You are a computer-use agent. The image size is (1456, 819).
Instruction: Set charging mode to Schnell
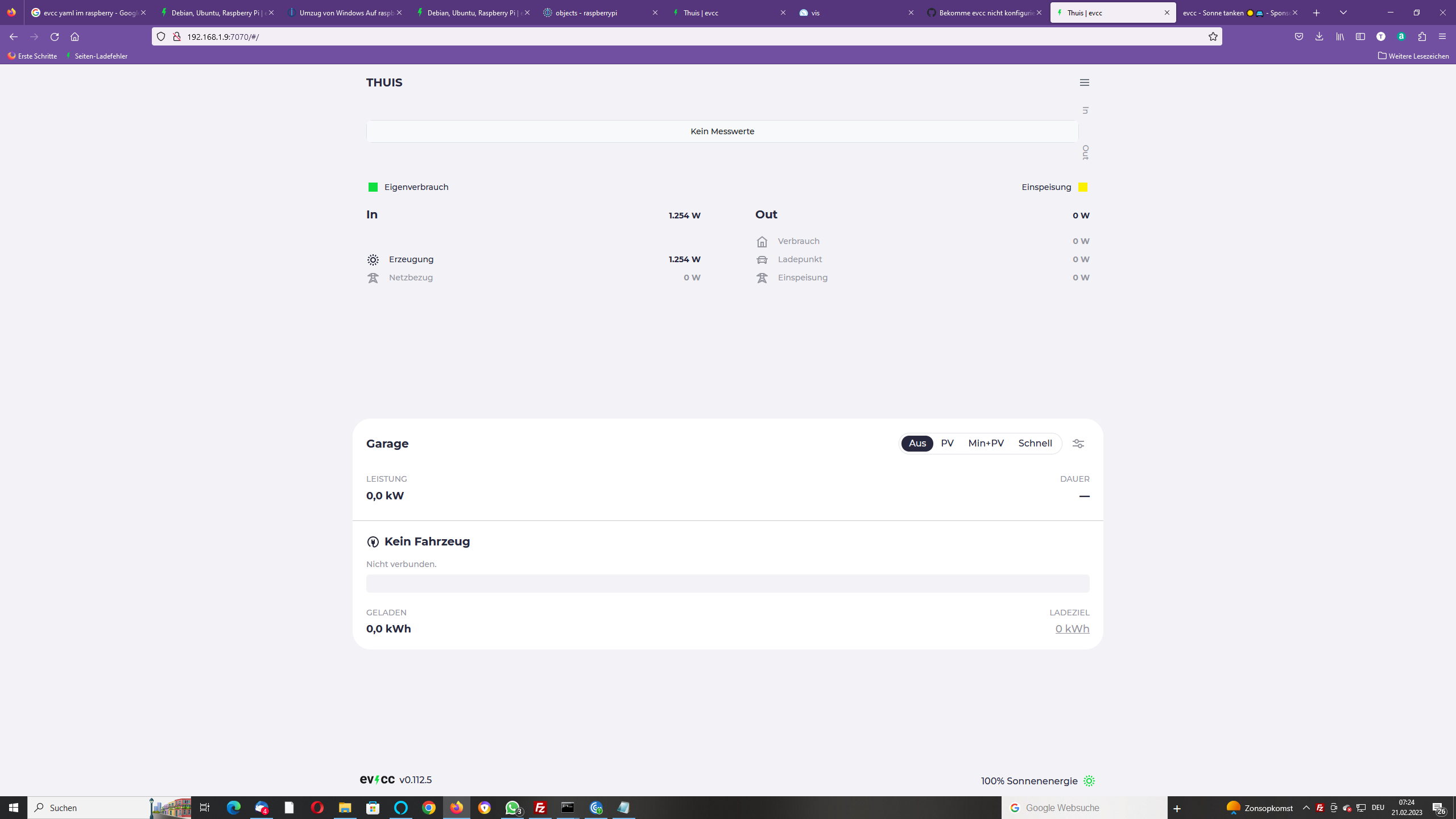tap(1035, 444)
